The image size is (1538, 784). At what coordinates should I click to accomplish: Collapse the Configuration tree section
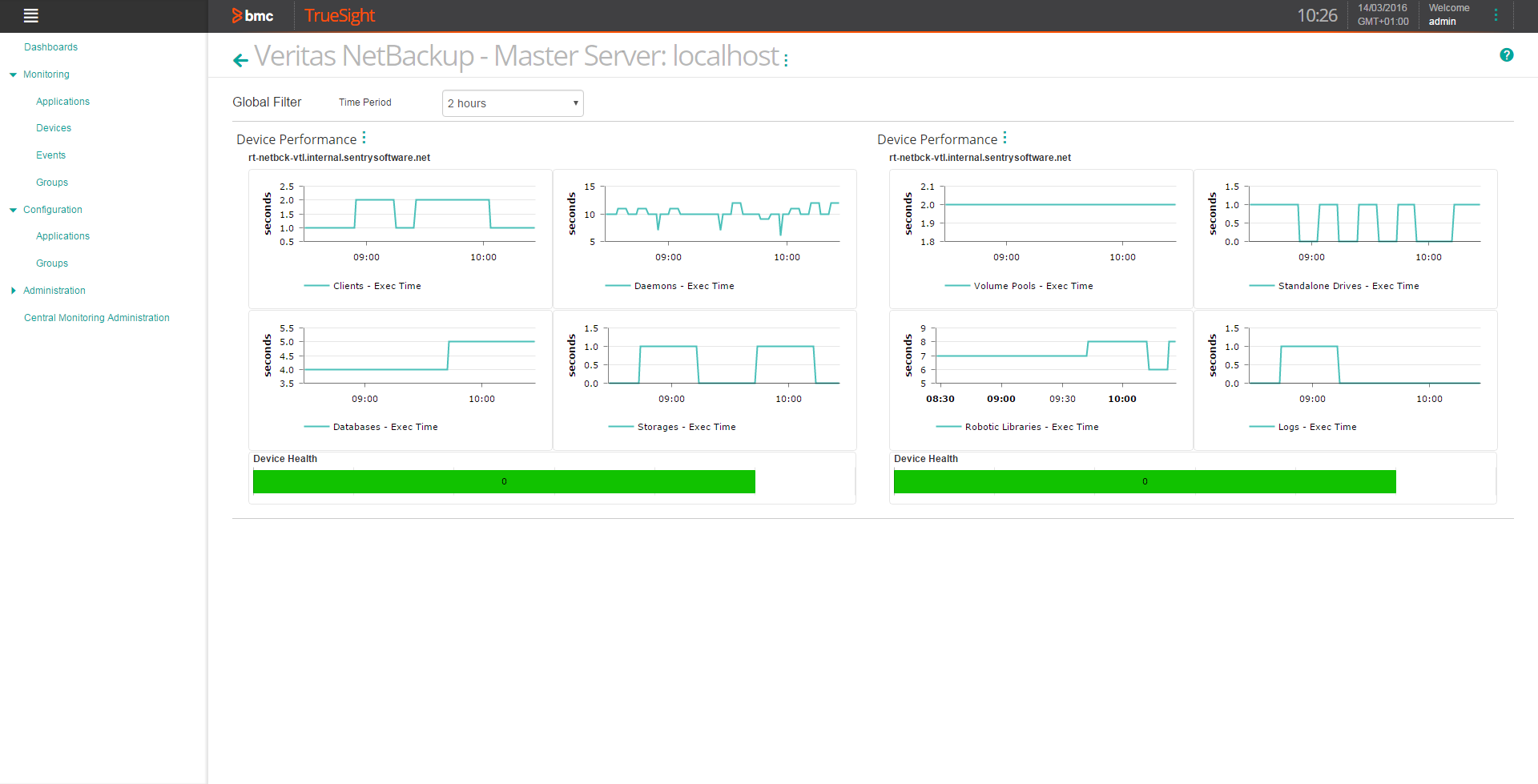13,210
